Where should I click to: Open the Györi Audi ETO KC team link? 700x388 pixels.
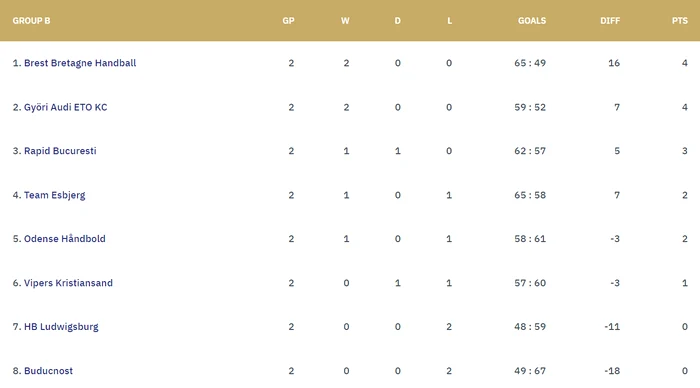pos(66,107)
